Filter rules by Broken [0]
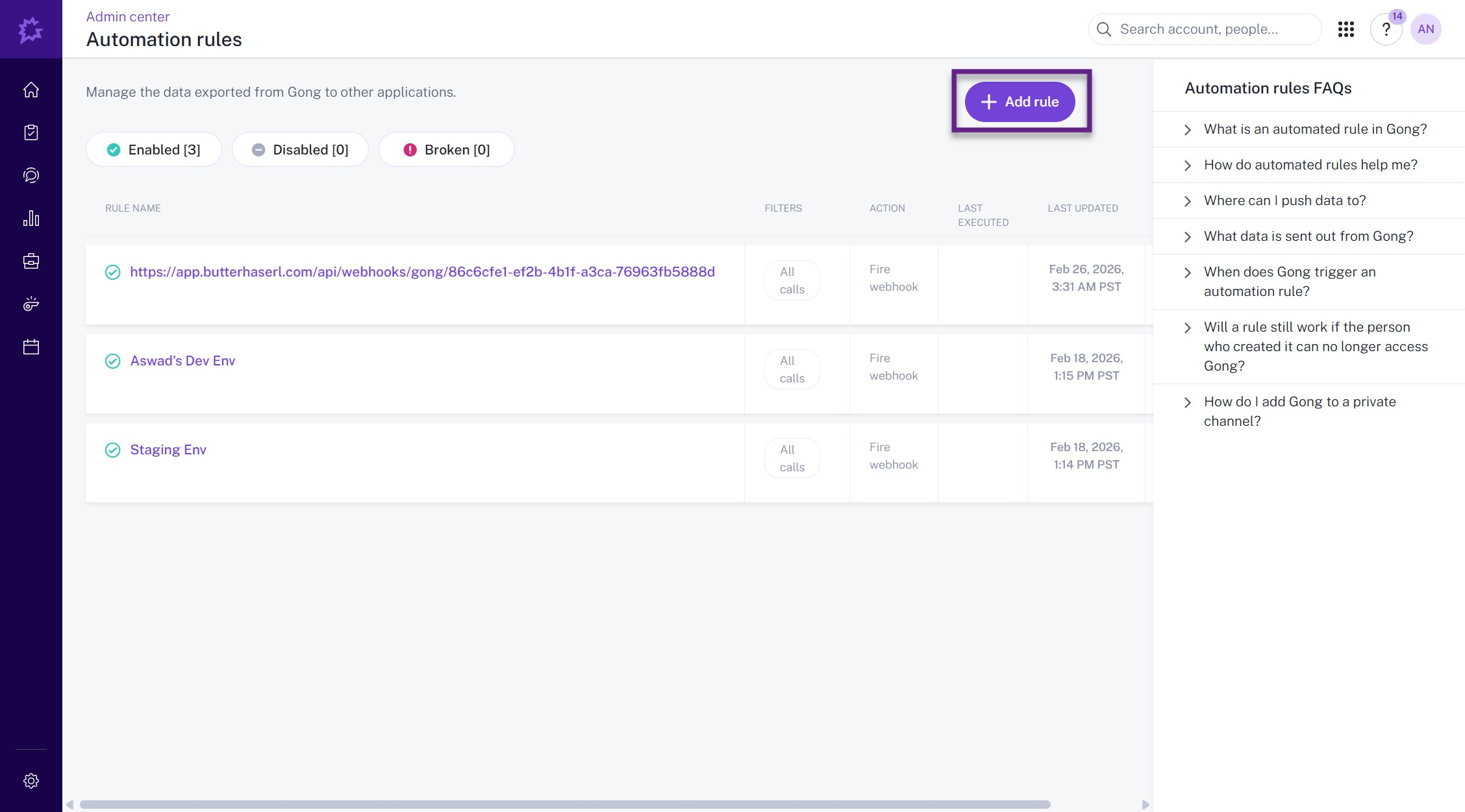 pos(447,150)
